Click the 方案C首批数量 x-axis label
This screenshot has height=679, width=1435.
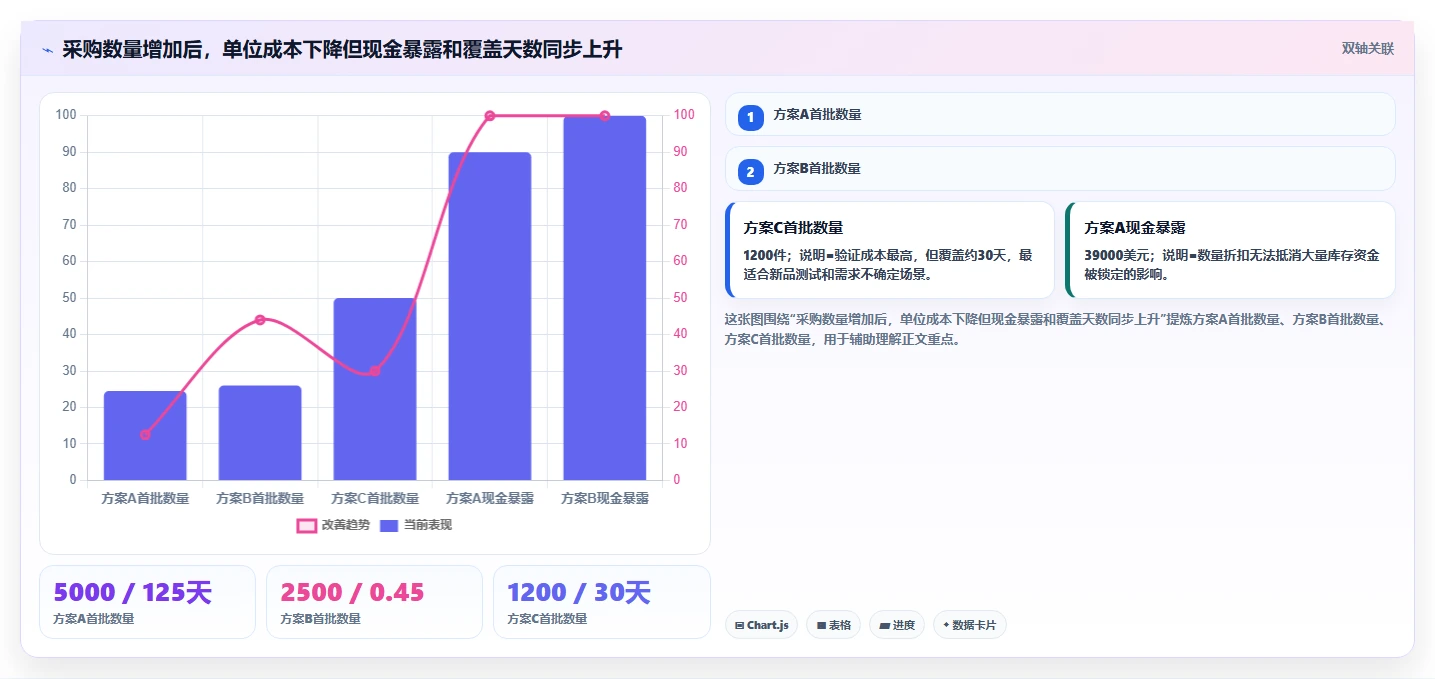(375, 498)
